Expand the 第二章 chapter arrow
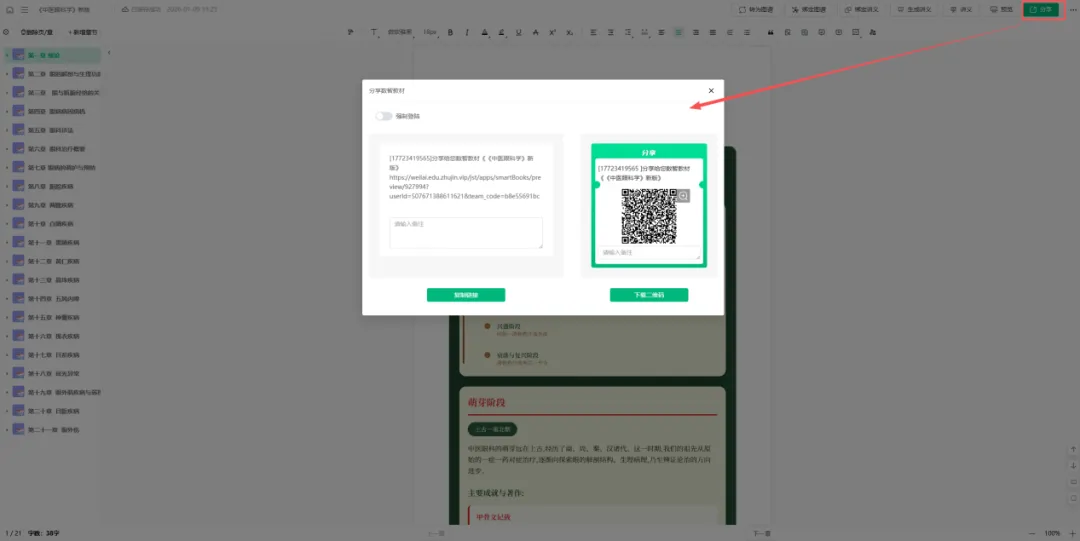Screen dimensions: 1080x541 coord(7,74)
